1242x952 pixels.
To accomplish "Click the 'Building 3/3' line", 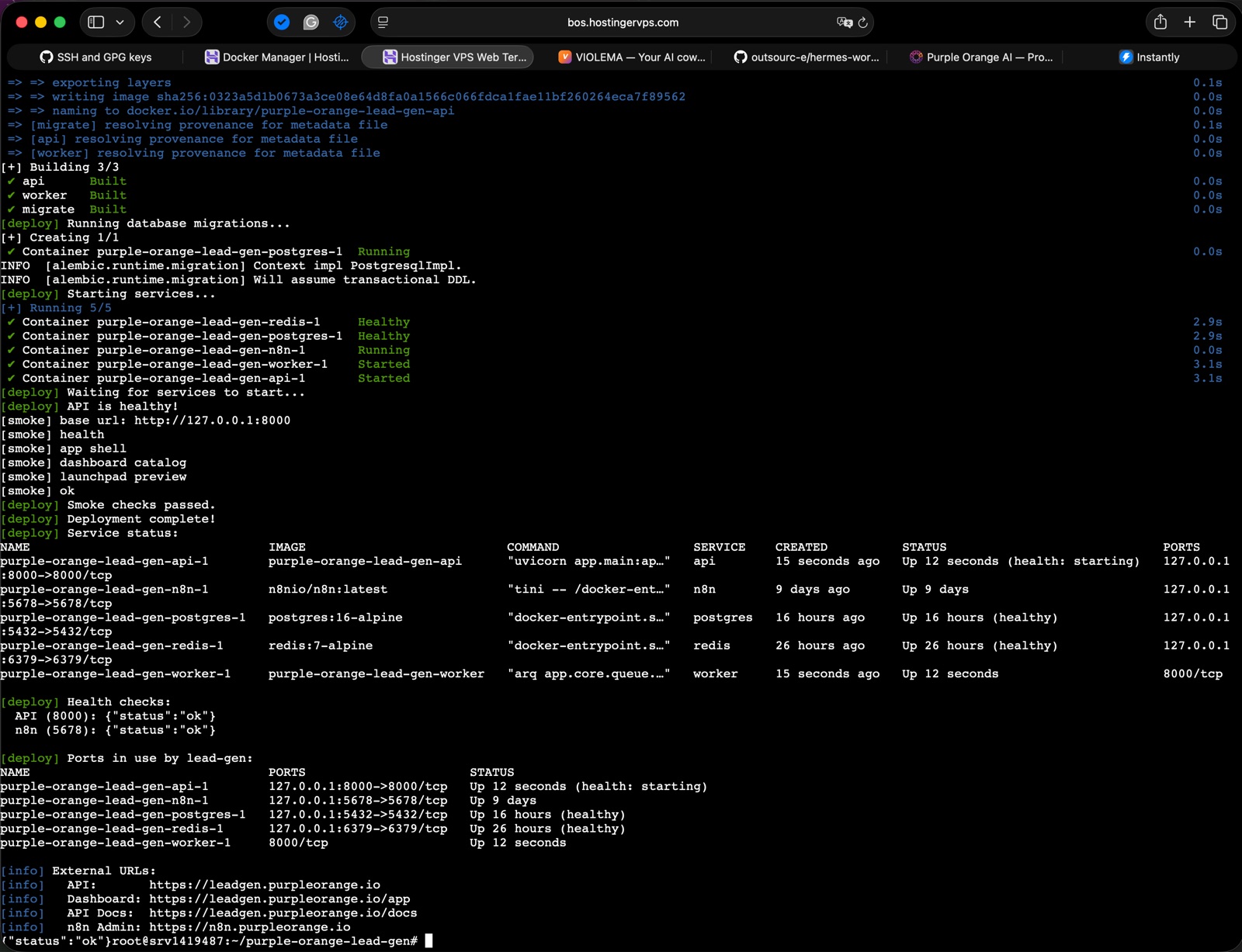I will [x=60, y=167].
